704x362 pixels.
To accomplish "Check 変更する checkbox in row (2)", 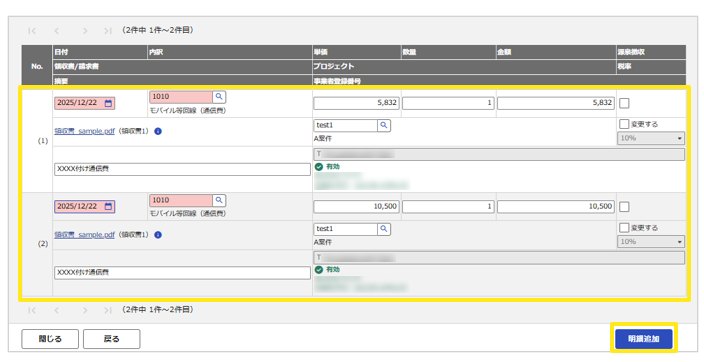I will [624, 228].
